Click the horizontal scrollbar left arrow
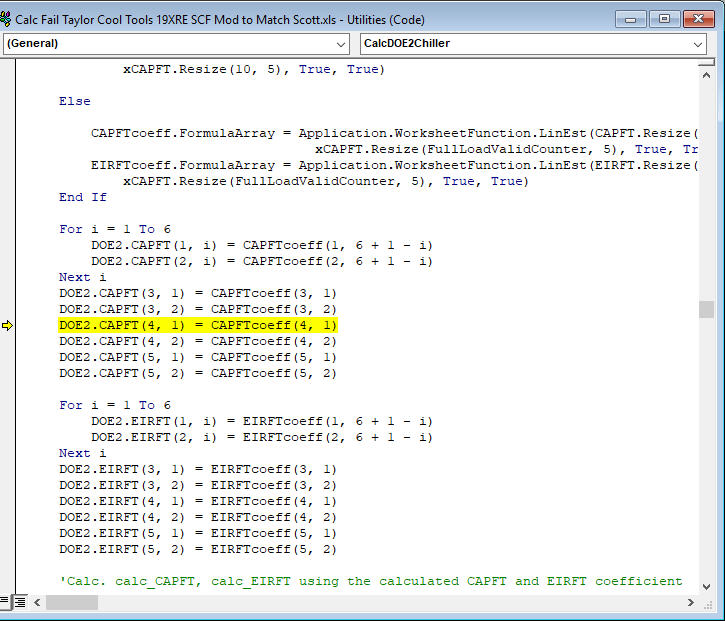The image size is (725, 621). pos(37,602)
